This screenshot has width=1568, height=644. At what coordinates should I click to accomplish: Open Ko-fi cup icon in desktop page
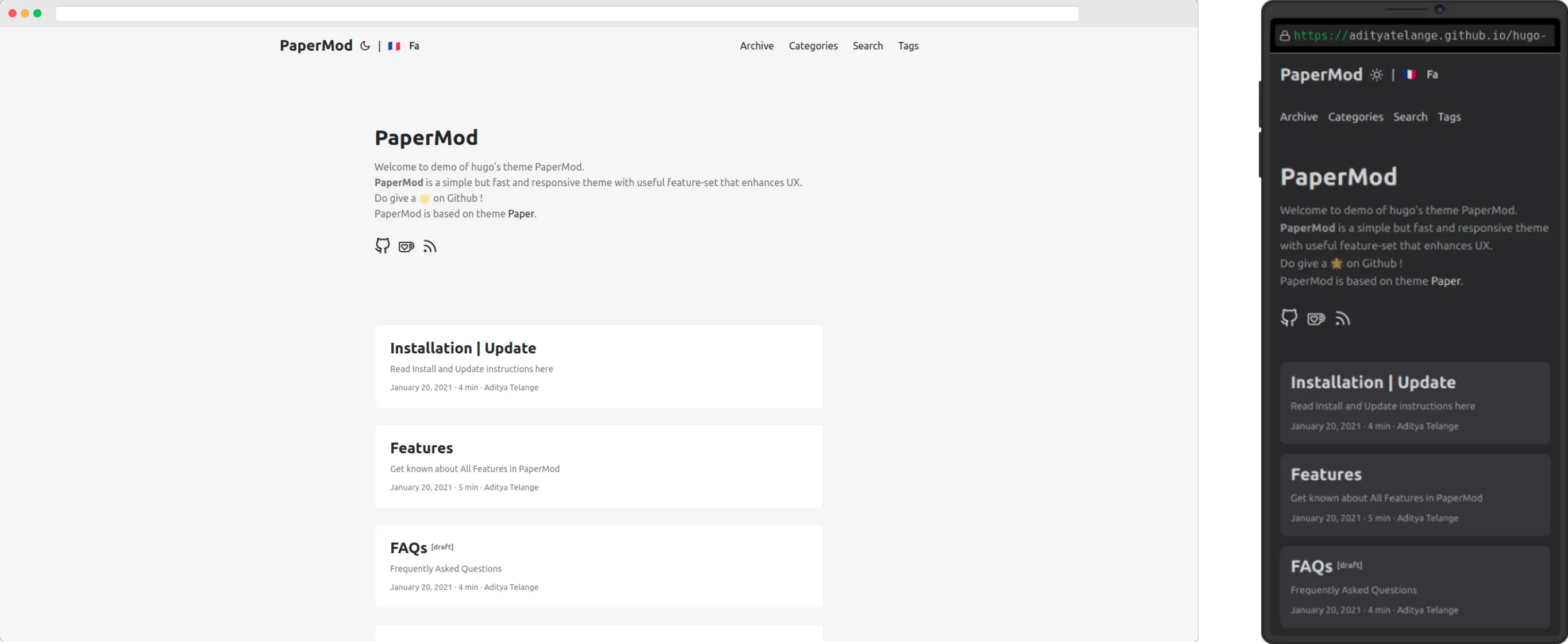click(406, 246)
